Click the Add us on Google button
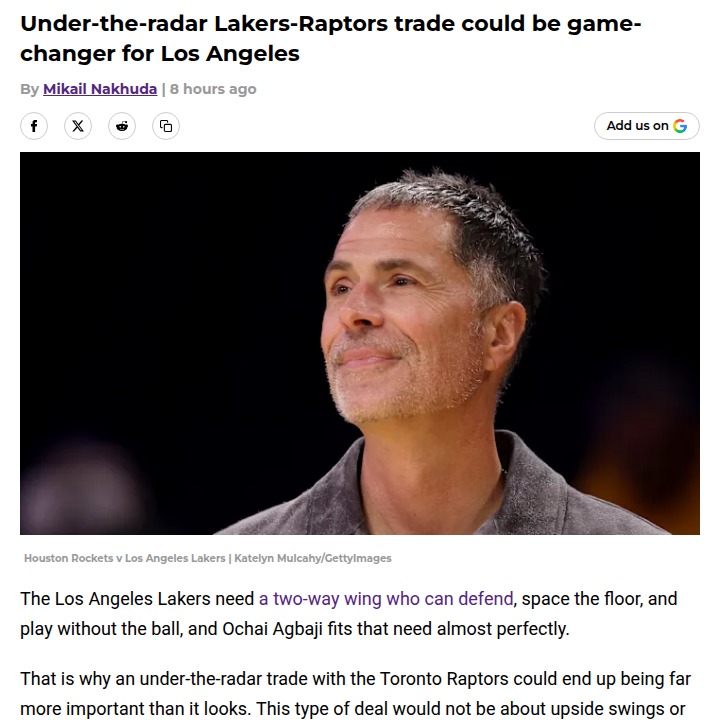 647,126
